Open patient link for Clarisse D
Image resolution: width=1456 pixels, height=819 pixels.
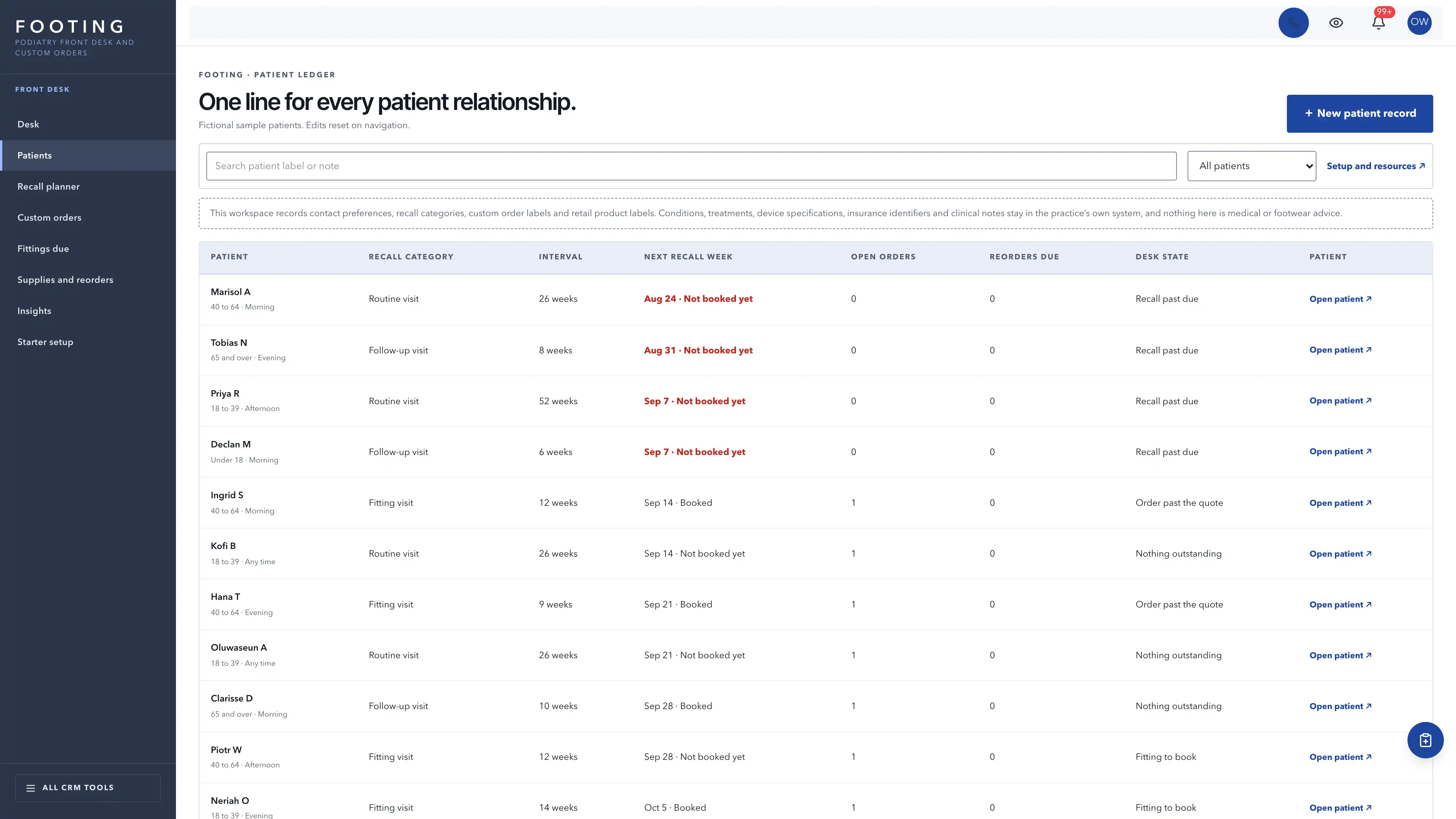1340,706
